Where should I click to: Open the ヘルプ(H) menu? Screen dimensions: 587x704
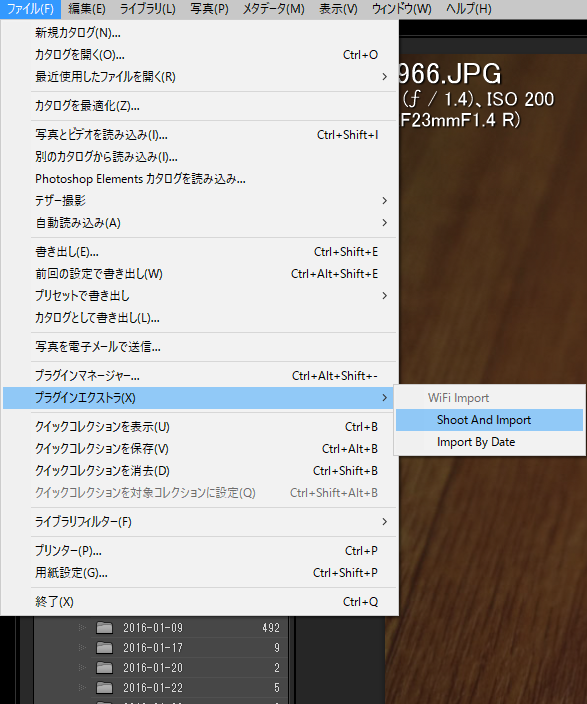tap(469, 9)
